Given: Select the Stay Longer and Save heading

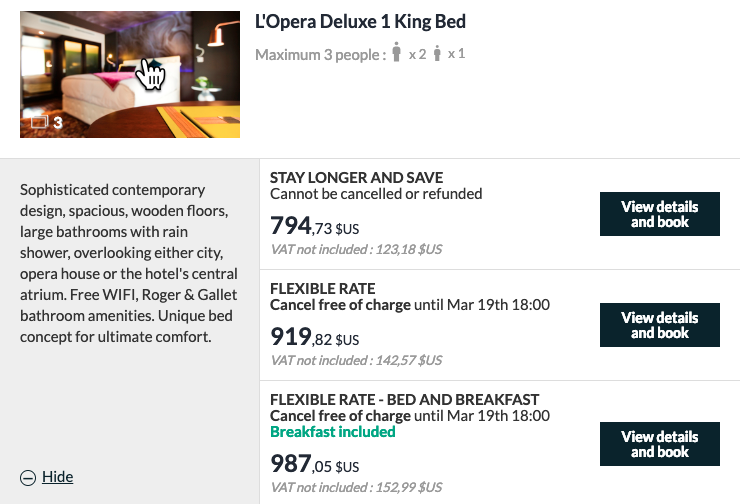Looking at the screenshot, I should click(356, 178).
